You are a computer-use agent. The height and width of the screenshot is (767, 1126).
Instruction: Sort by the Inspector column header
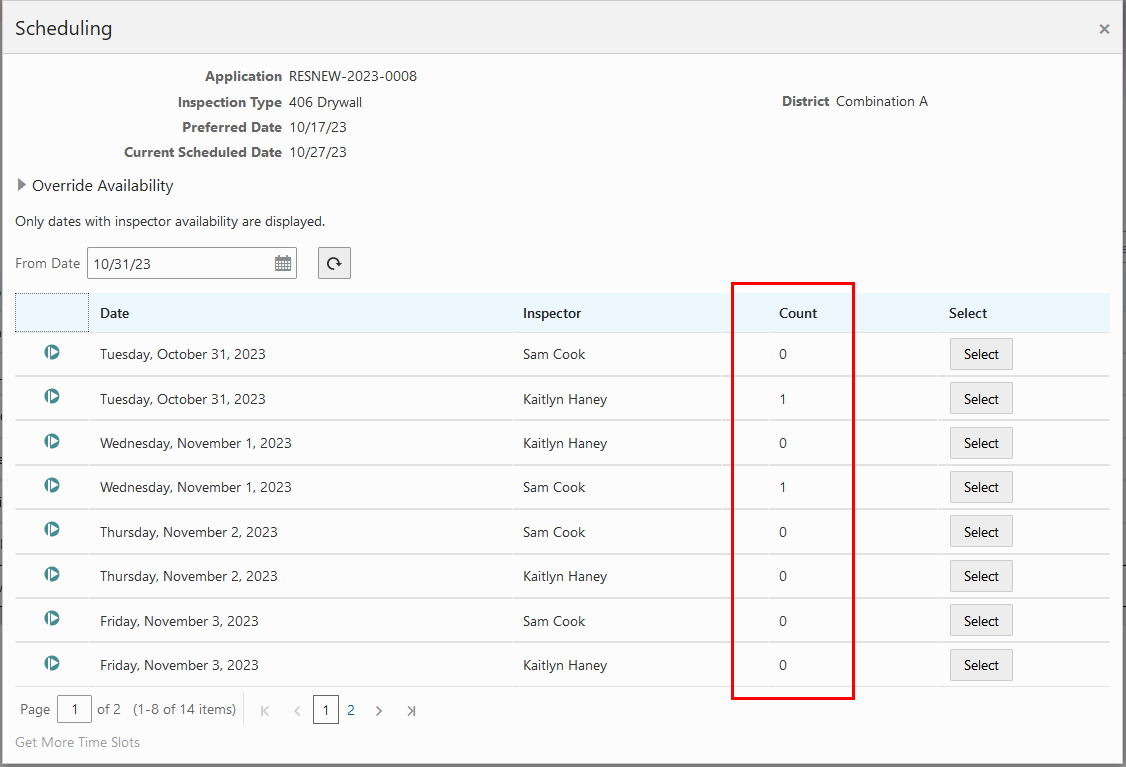[552, 313]
